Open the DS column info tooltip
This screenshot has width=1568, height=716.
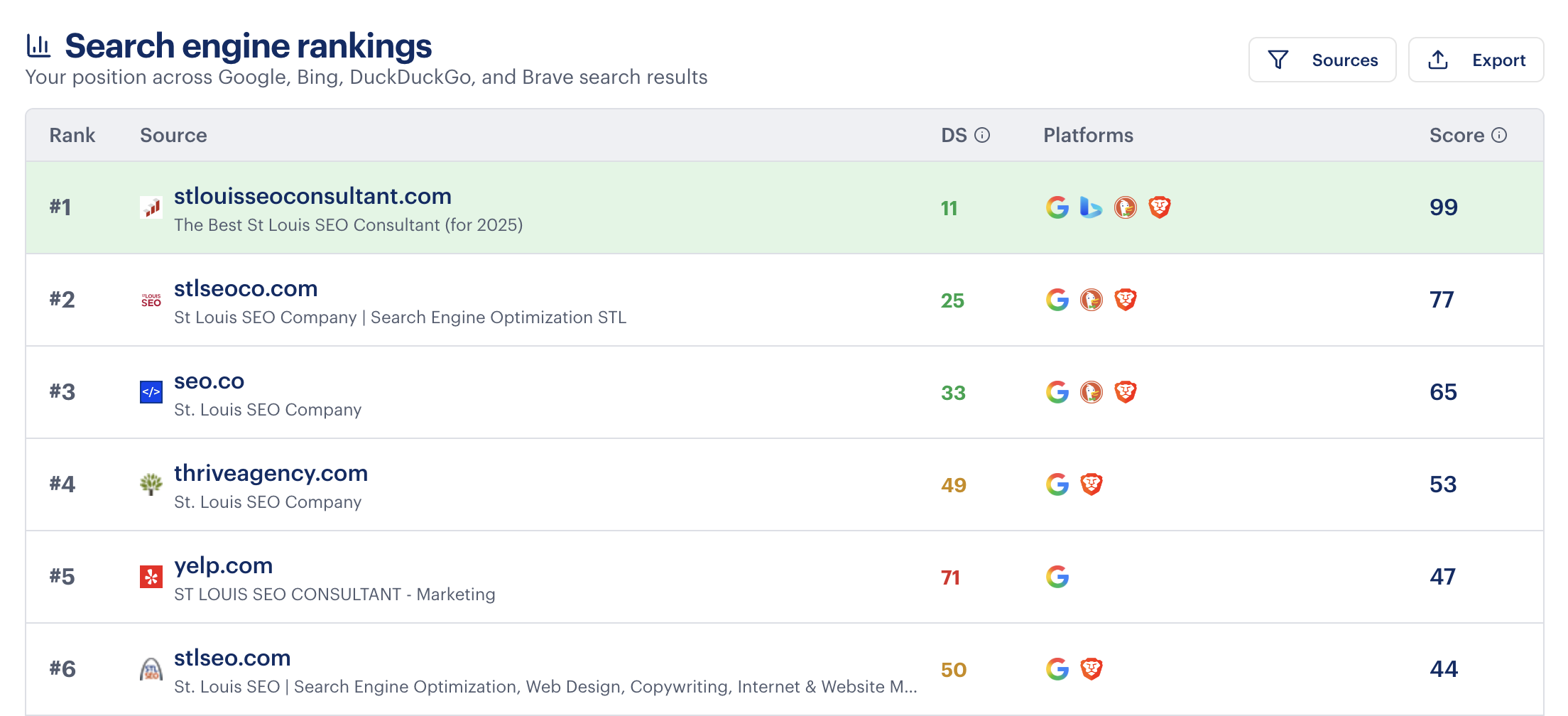pos(984,134)
